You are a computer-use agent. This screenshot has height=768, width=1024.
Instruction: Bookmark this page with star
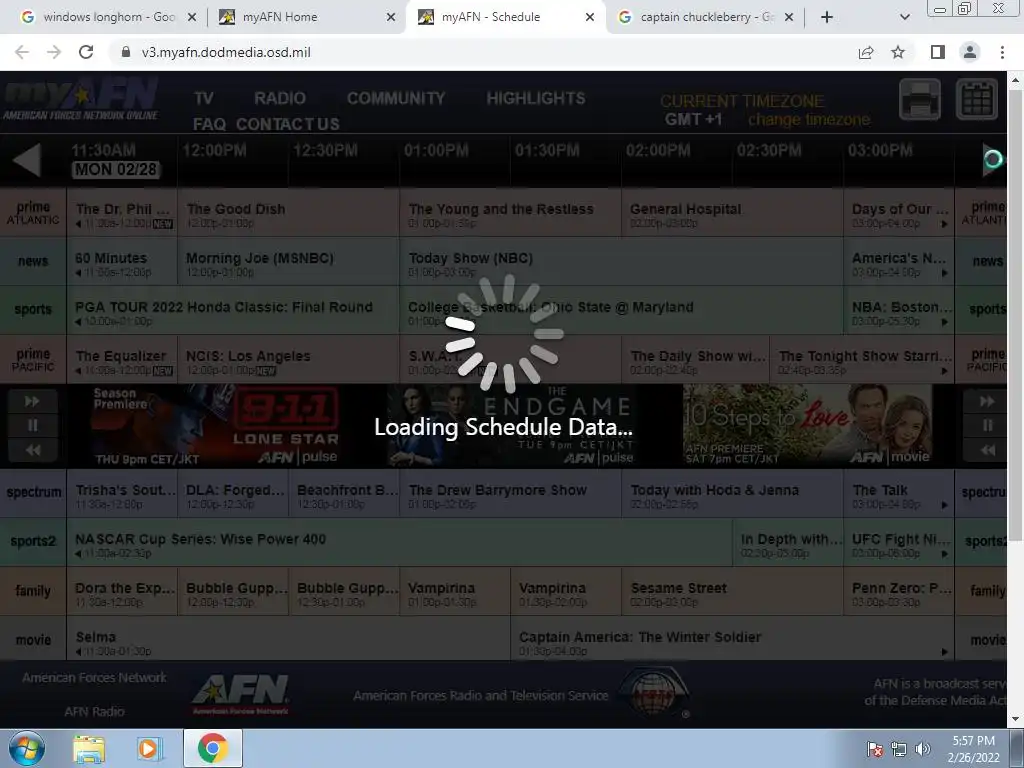click(898, 52)
